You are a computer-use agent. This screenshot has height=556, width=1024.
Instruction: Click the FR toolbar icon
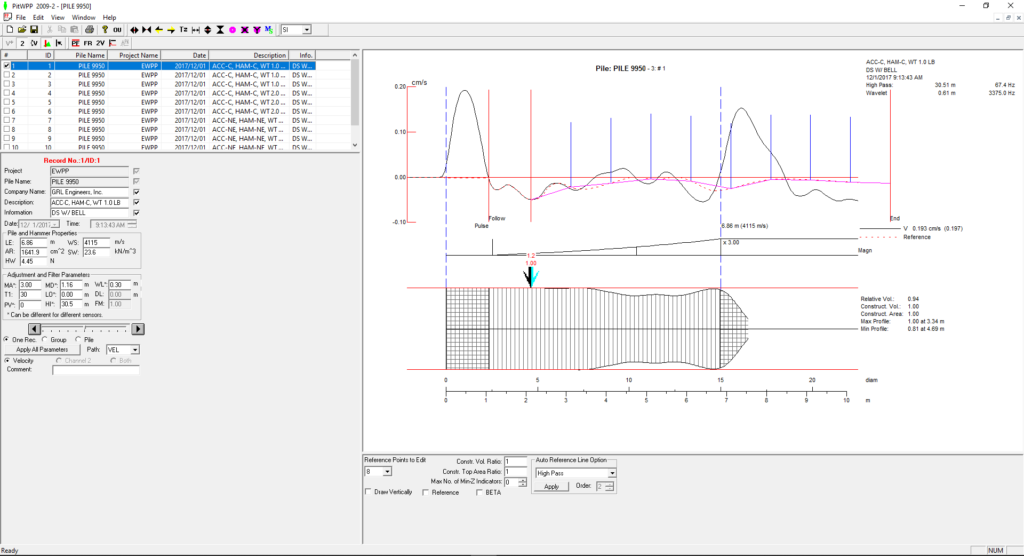(88, 44)
